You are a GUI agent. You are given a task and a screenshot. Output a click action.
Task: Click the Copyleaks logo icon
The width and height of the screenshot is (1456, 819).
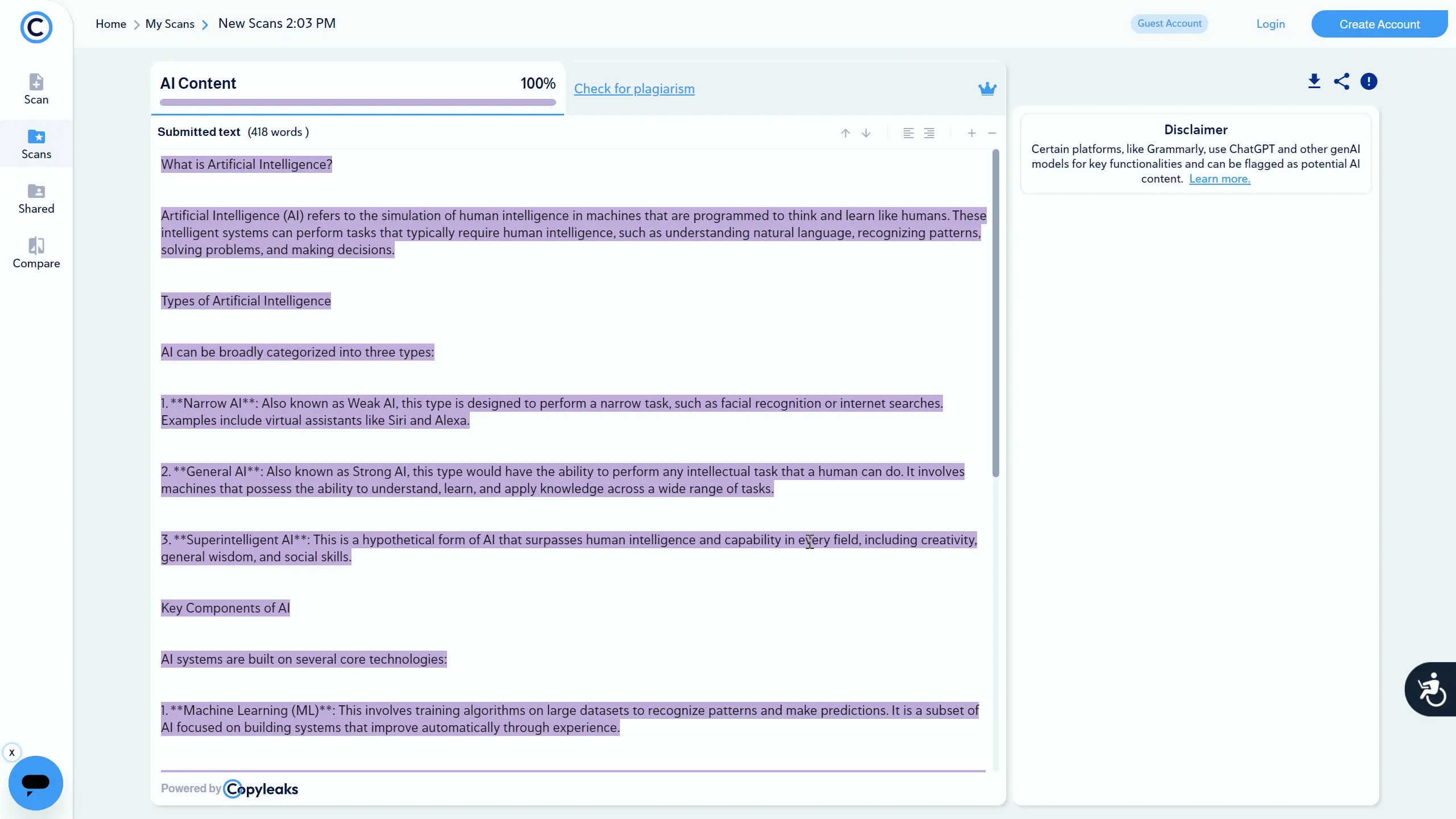point(36,27)
